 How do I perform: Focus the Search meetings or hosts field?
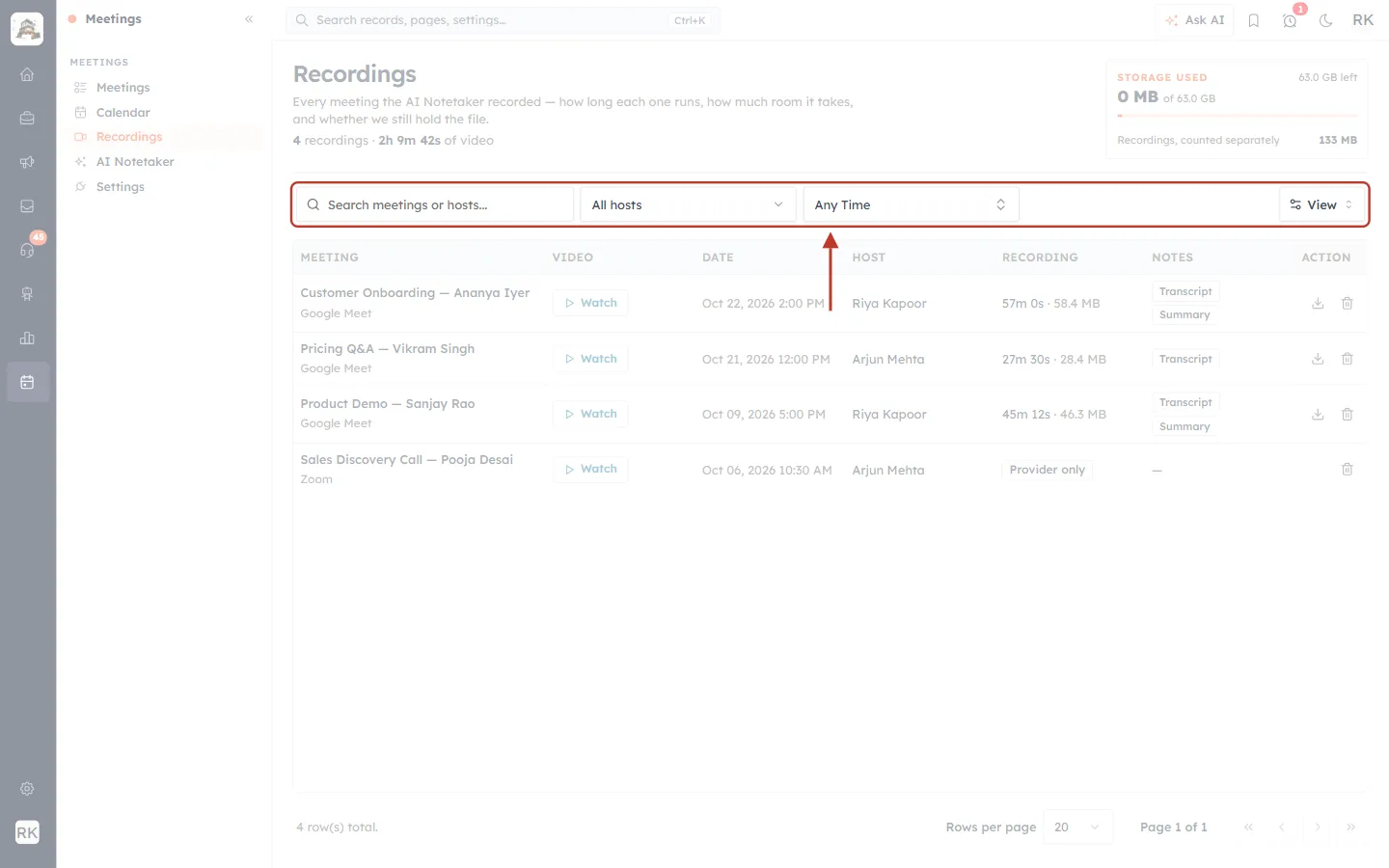(434, 204)
